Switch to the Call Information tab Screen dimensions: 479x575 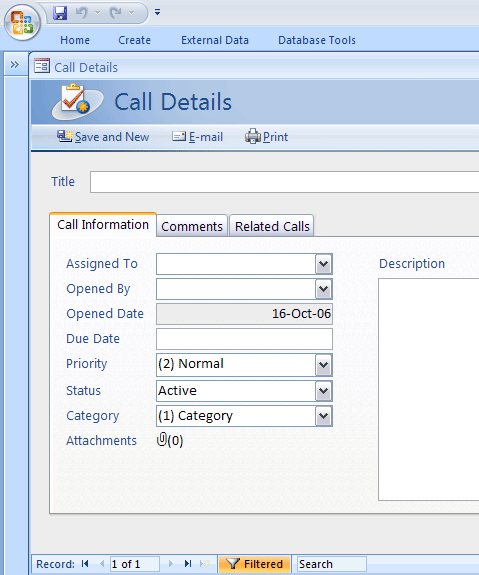click(x=103, y=224)
